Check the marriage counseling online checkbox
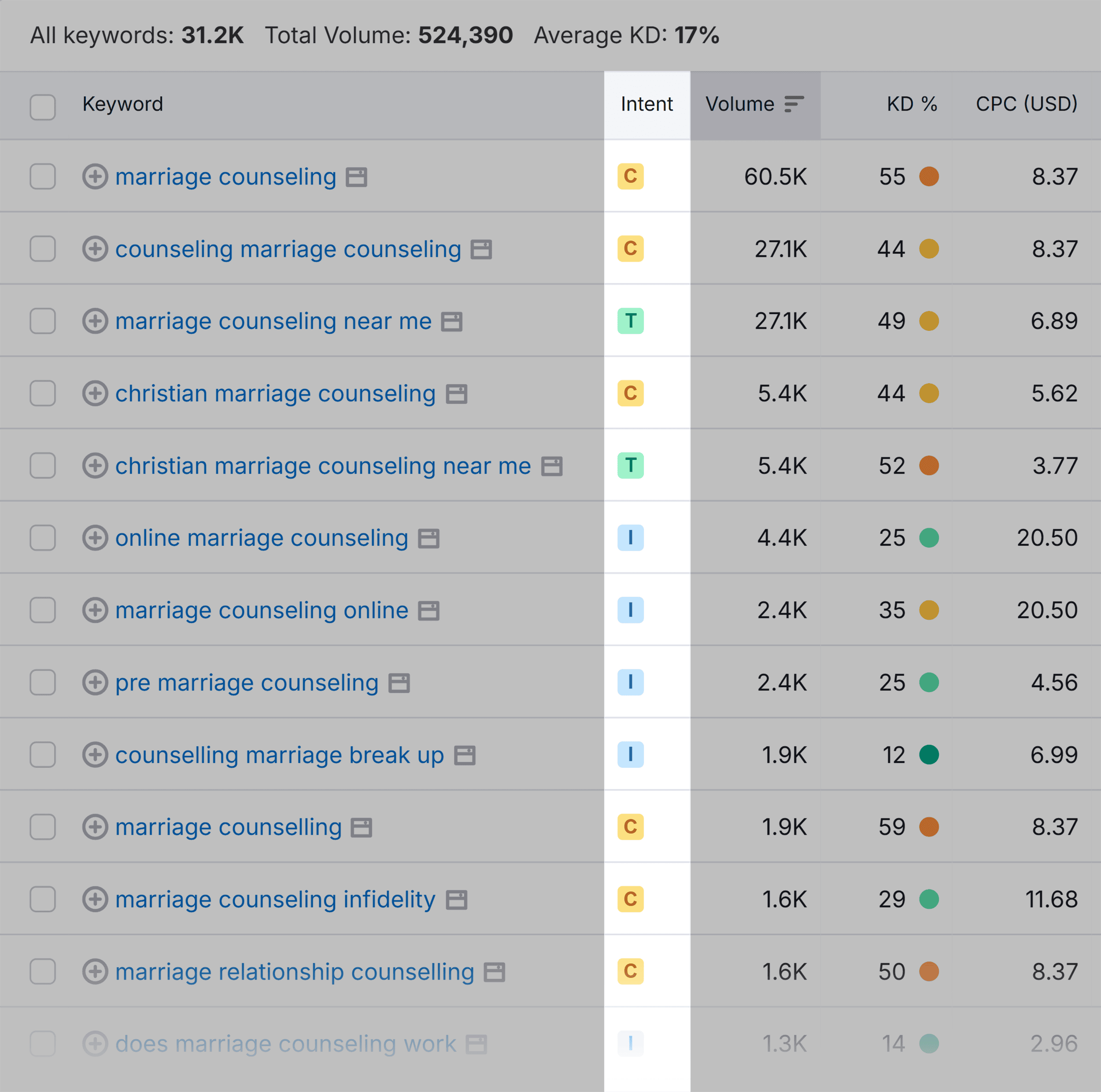This screenshot has width=1101, height=1092. tap(43, 610)
